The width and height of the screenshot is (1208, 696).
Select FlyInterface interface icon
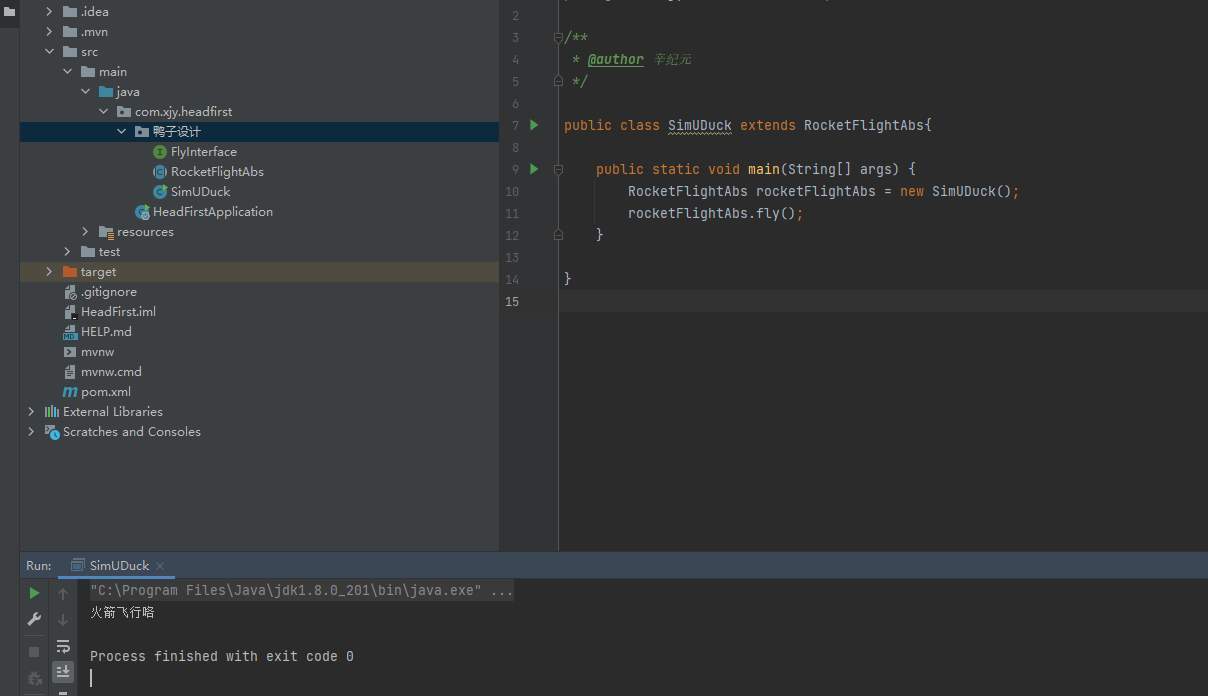coord(160,152)
